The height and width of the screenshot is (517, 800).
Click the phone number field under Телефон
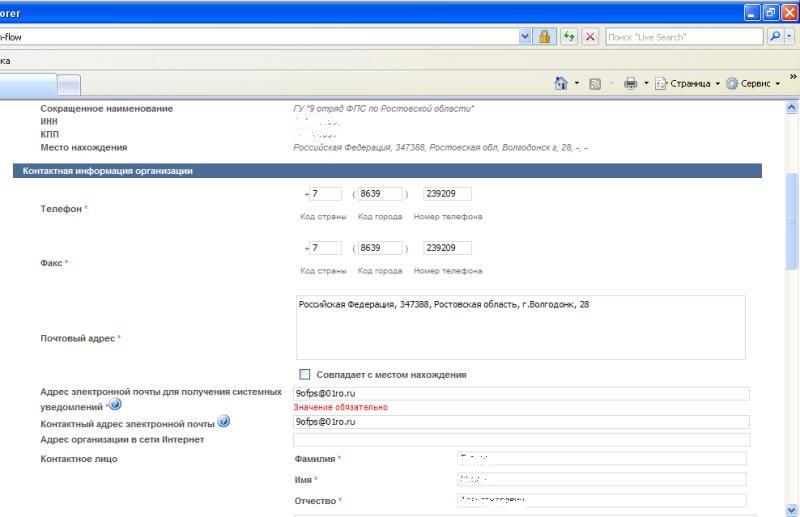click(x=447, y=194)
